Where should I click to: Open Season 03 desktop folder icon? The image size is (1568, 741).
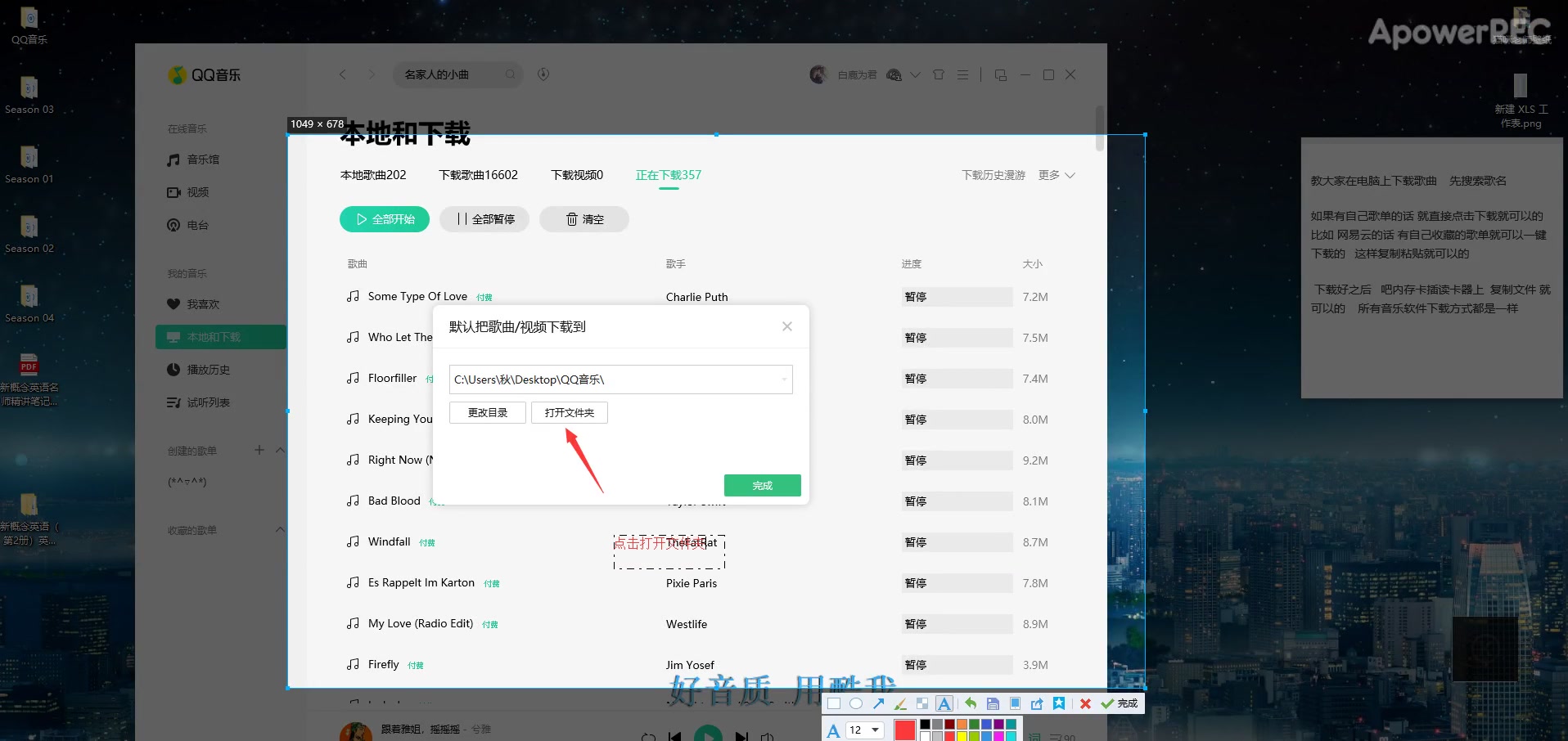[x=29, y=95]
